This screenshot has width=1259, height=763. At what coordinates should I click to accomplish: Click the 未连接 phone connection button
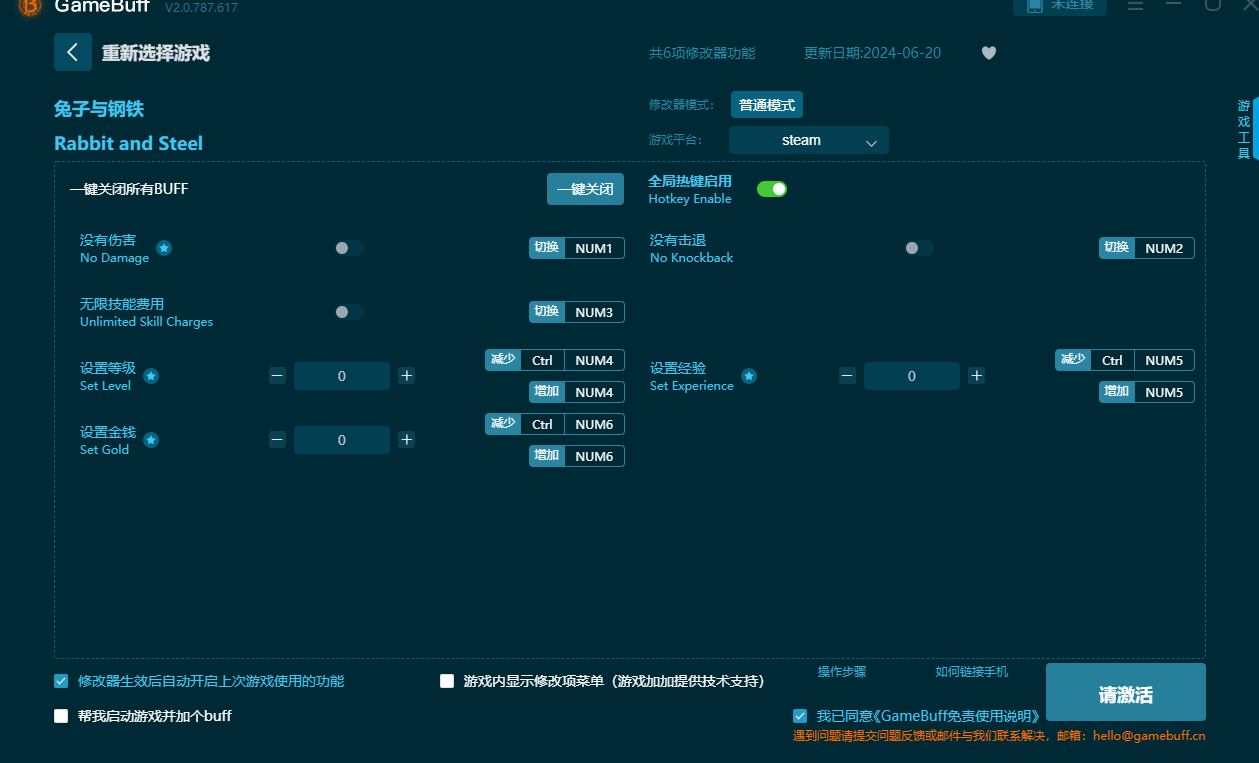point(1060,6)
